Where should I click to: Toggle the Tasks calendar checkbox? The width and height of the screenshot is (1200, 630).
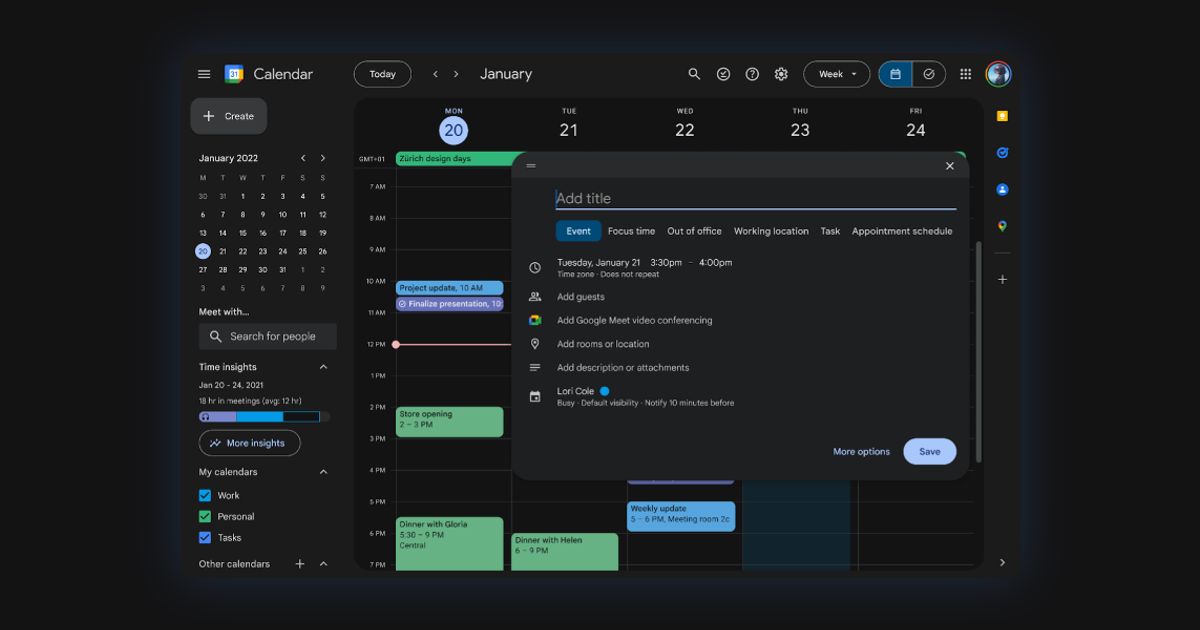coord(205,537)
